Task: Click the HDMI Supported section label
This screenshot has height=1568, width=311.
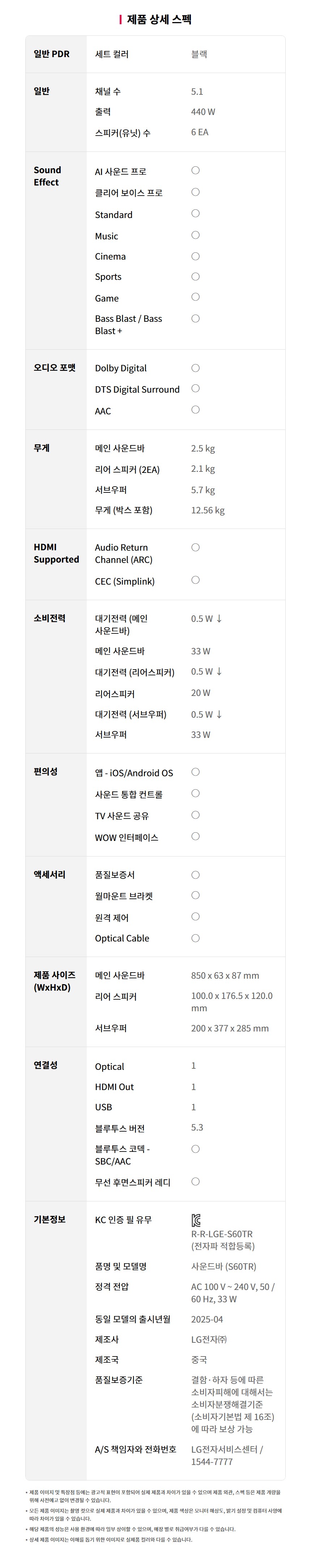Action: [56, 553]
